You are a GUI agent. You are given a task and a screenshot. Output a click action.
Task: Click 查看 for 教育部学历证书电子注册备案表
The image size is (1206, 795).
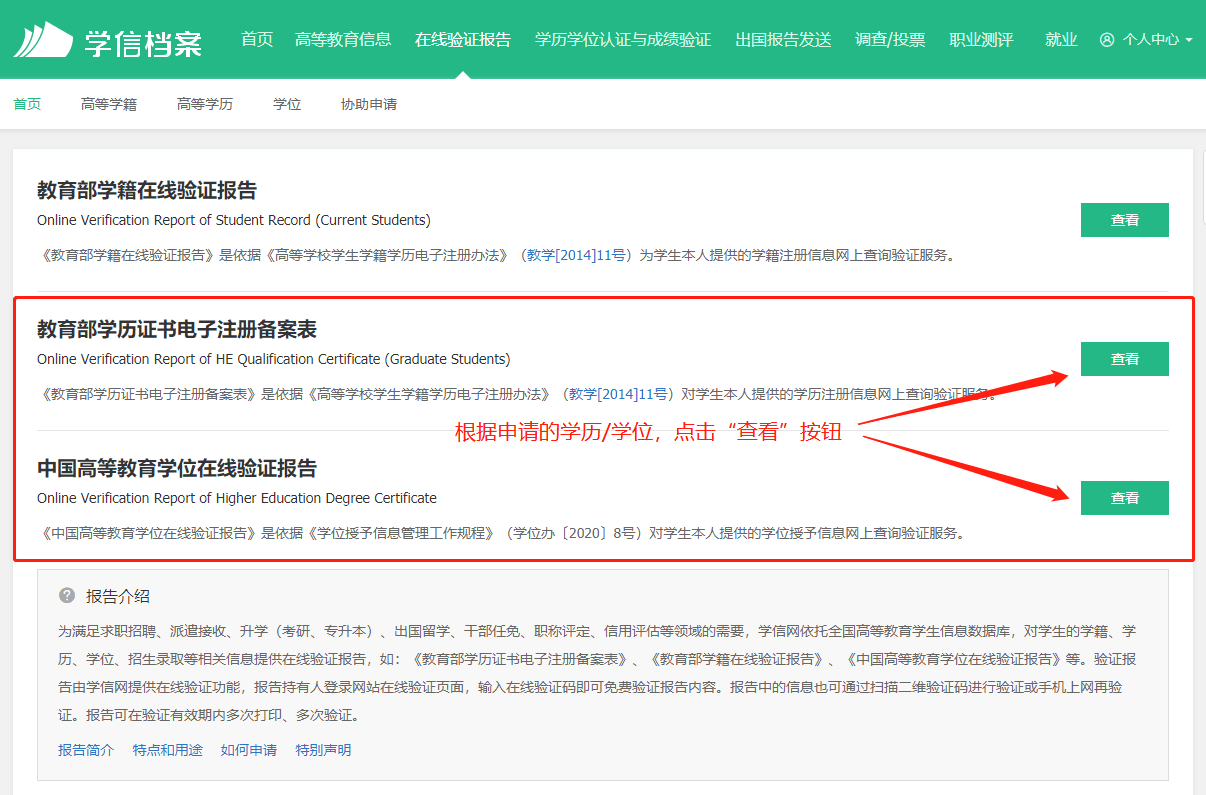pyautogui.click(x=1124, y=357)
